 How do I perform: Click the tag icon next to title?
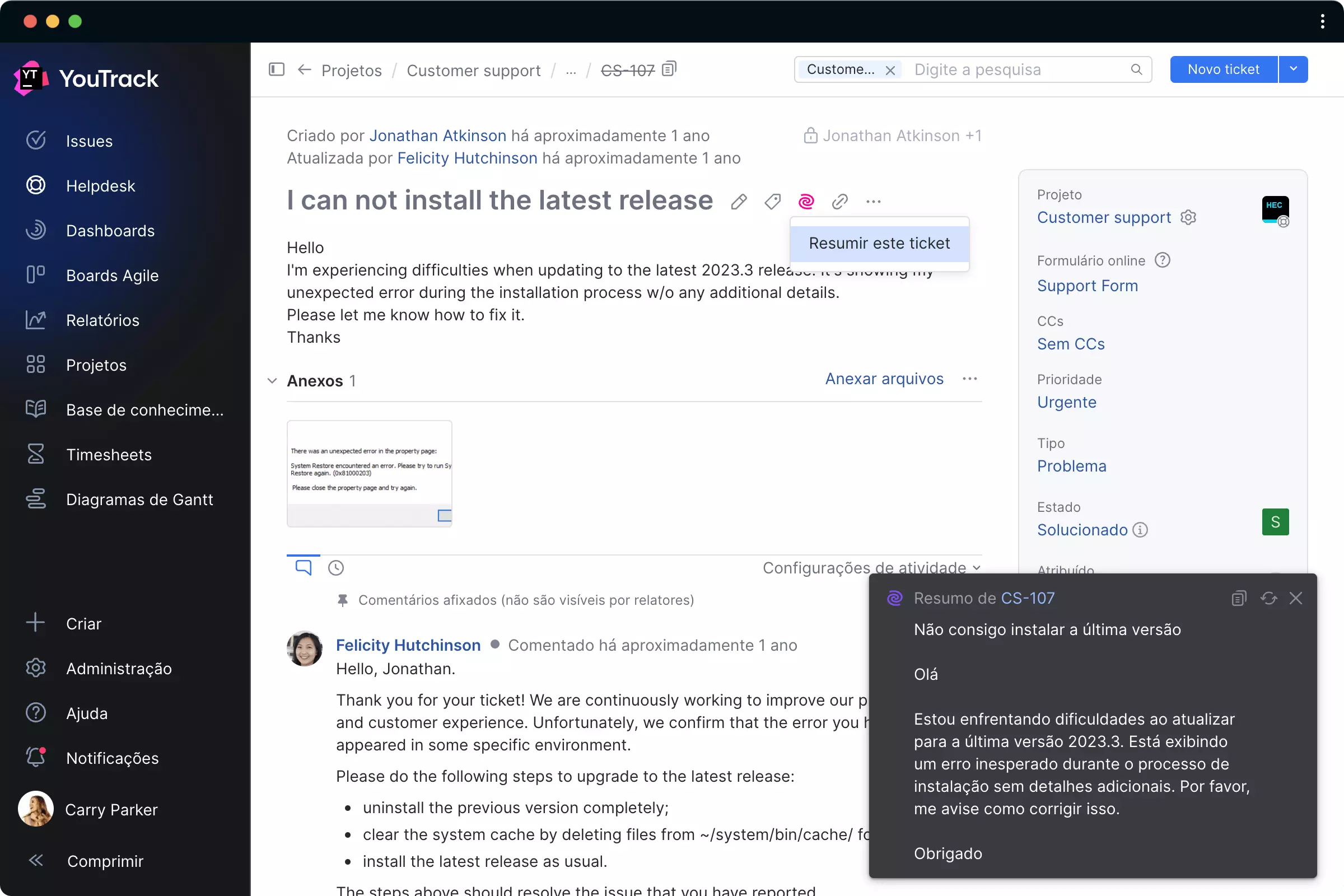(772, 201)
